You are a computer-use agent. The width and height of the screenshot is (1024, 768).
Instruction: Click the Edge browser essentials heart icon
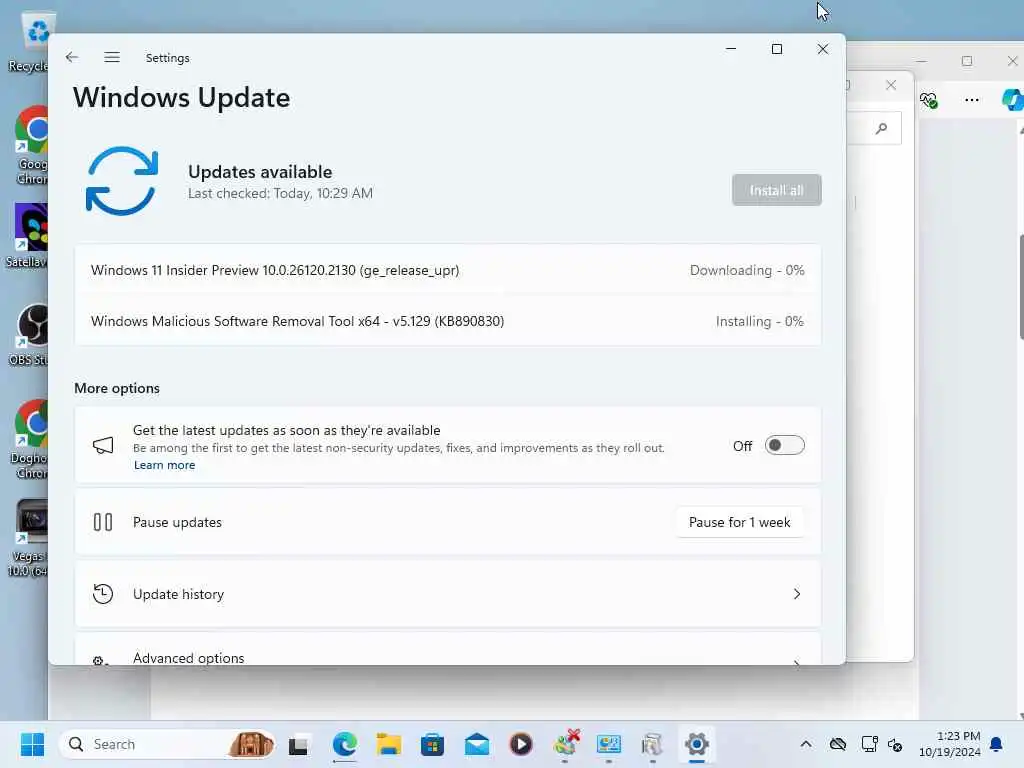tap(929, 100)
